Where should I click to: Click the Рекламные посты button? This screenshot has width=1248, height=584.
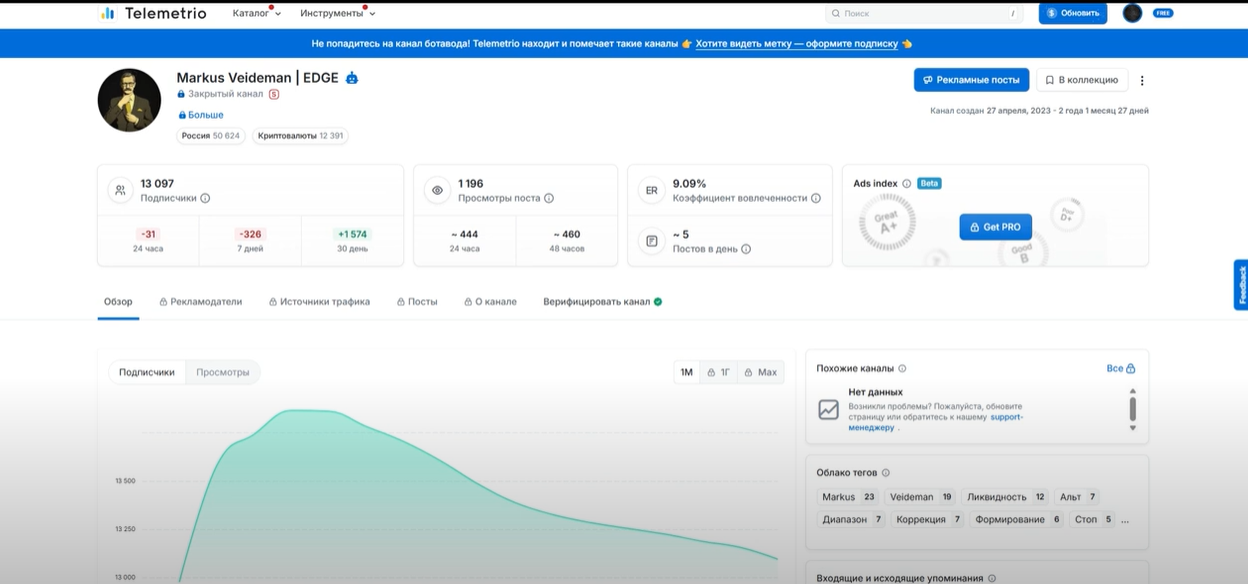[x=971, y=80]
